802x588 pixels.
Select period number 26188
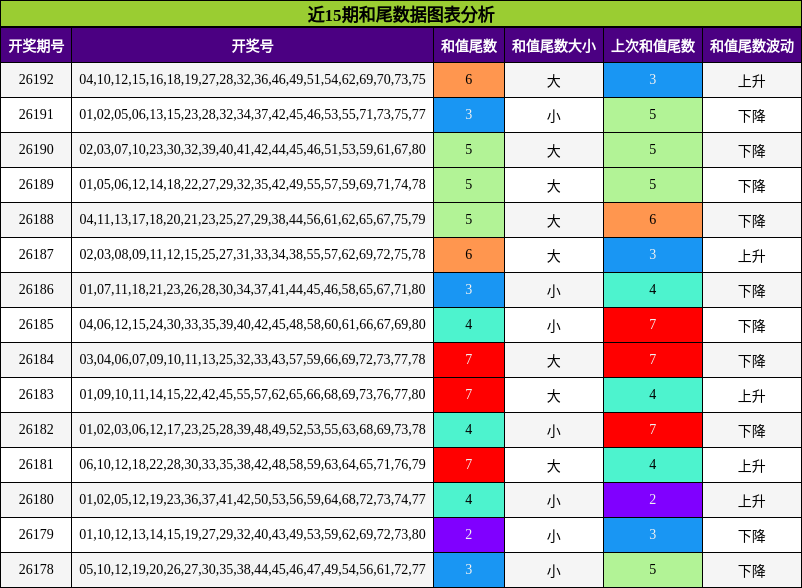(36, 219)
